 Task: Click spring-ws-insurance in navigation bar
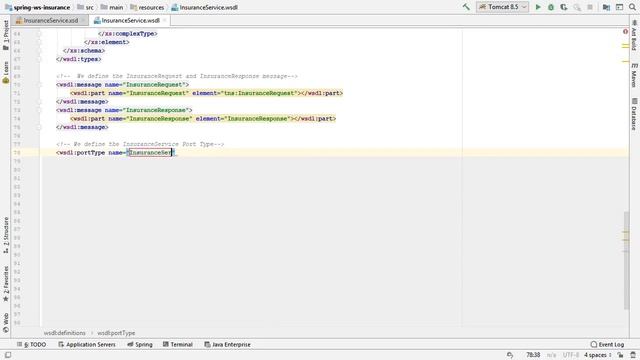click(x=37, y=7)
